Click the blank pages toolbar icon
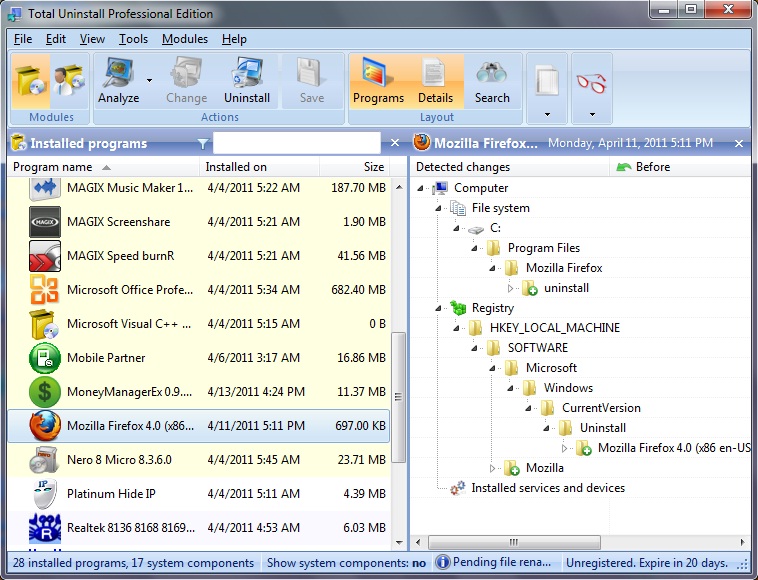Screen dimensions: 758x580 (547, 81)
